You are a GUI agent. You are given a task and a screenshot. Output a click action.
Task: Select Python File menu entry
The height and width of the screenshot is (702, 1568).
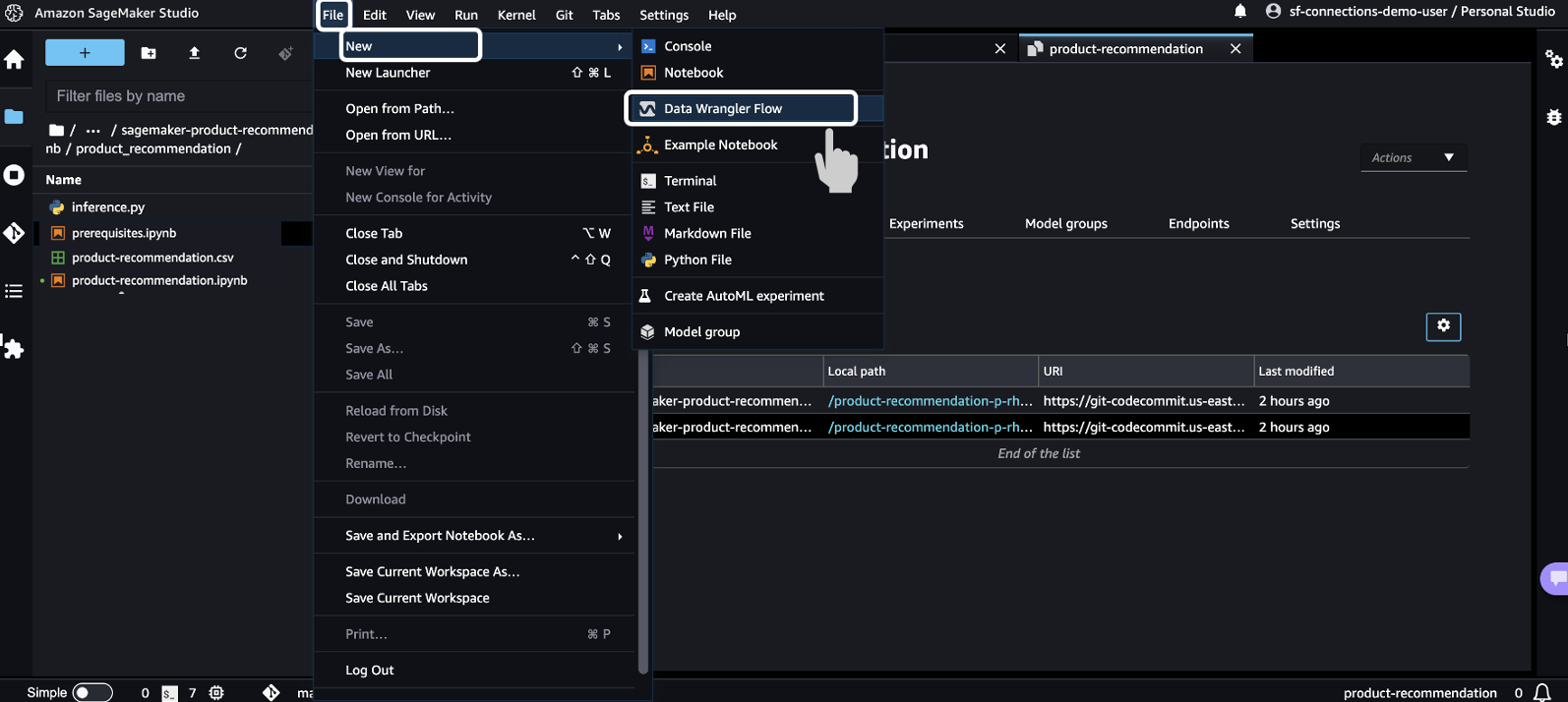click(757, 260)
